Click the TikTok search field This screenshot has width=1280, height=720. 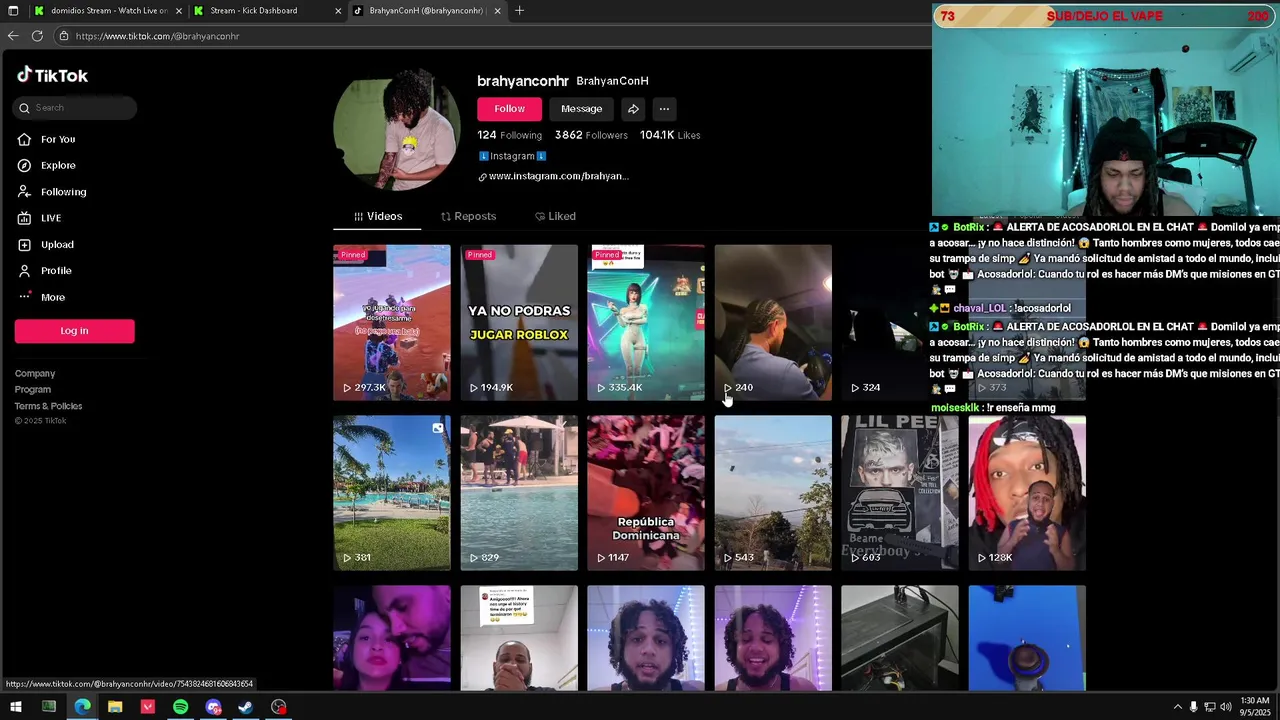pyautogui.click(x=75, y=108)
